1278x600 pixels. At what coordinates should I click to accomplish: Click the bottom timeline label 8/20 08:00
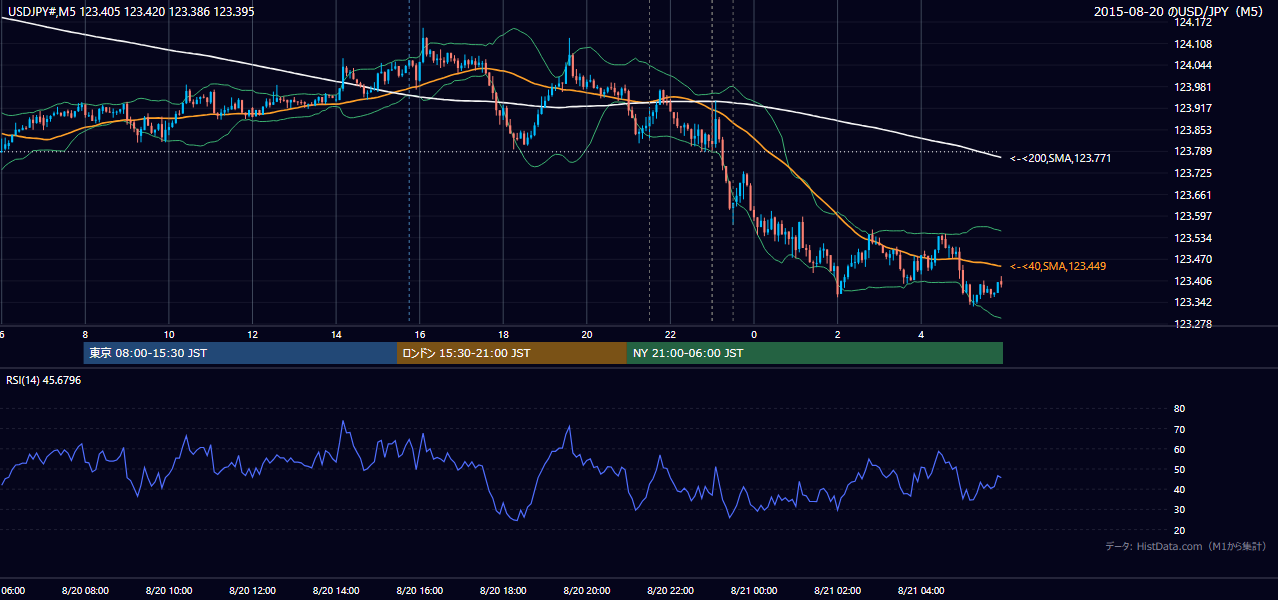pos(85,590)
